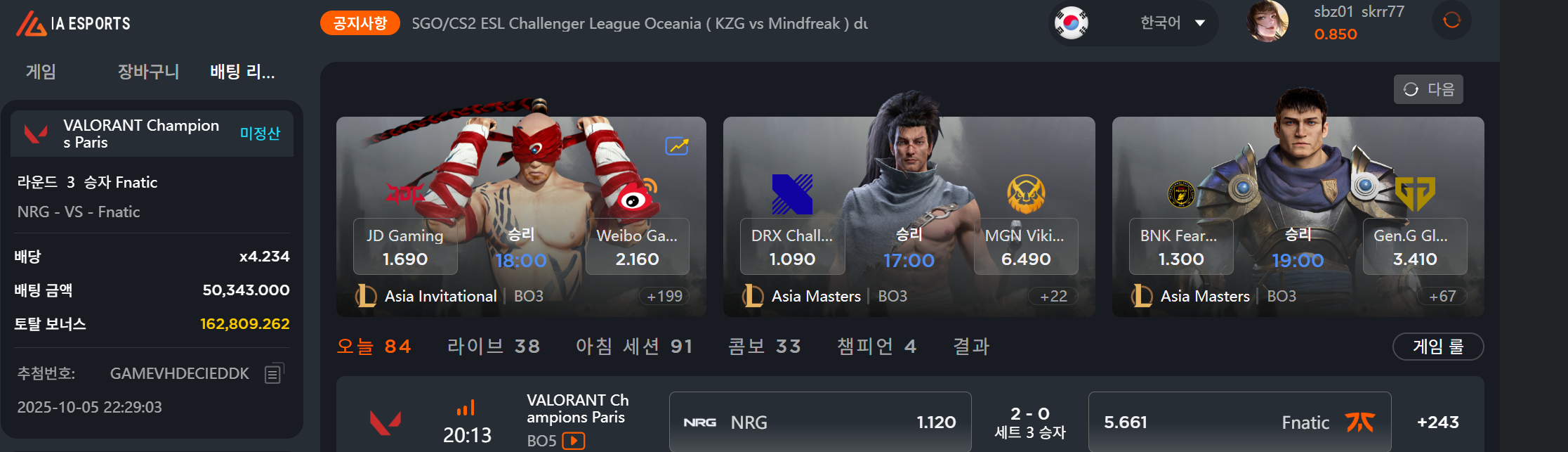Click the Korean flag icon
This screenshot has height=452, width=1568.
pos(1072,23)
